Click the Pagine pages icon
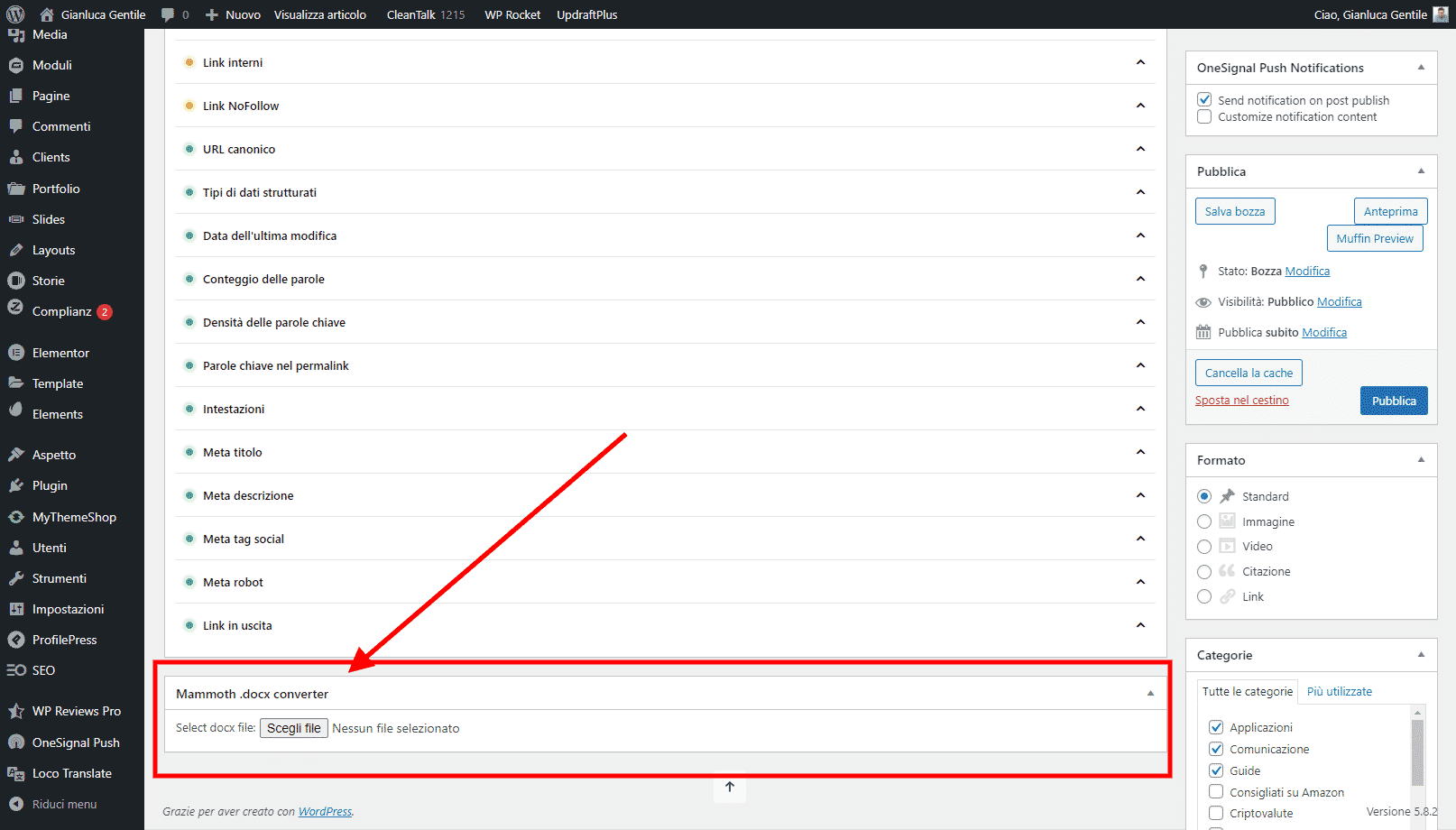 15,96
